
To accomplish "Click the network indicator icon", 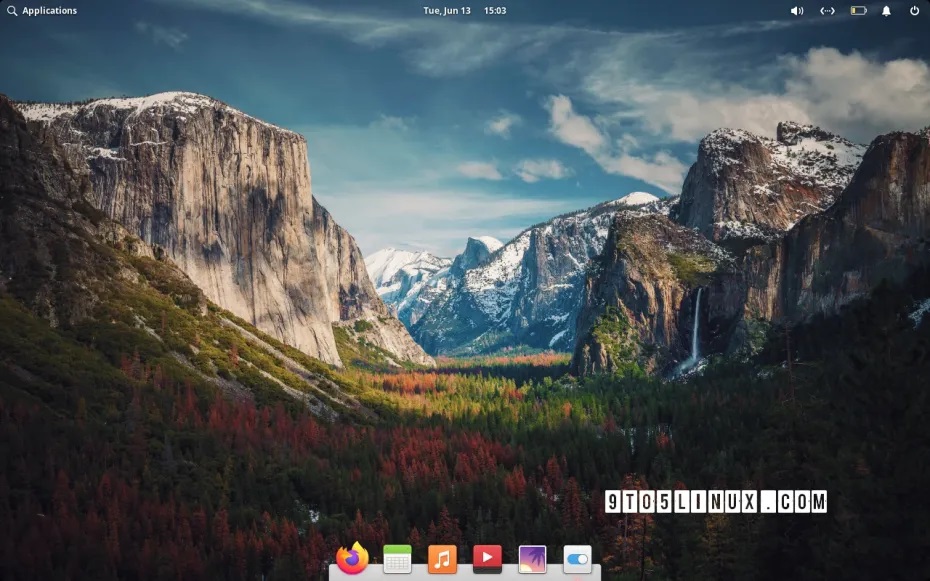I will click(827, 11).
